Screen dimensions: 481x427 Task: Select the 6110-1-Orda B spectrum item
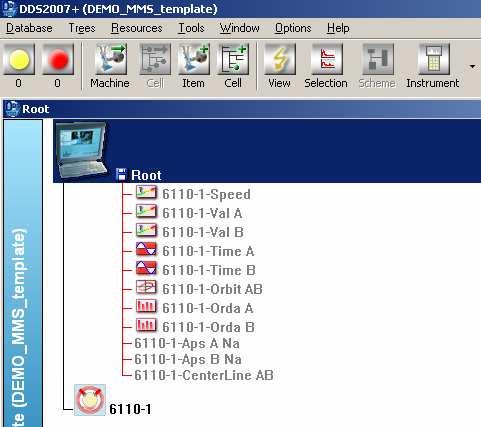(x=209, y=327)
